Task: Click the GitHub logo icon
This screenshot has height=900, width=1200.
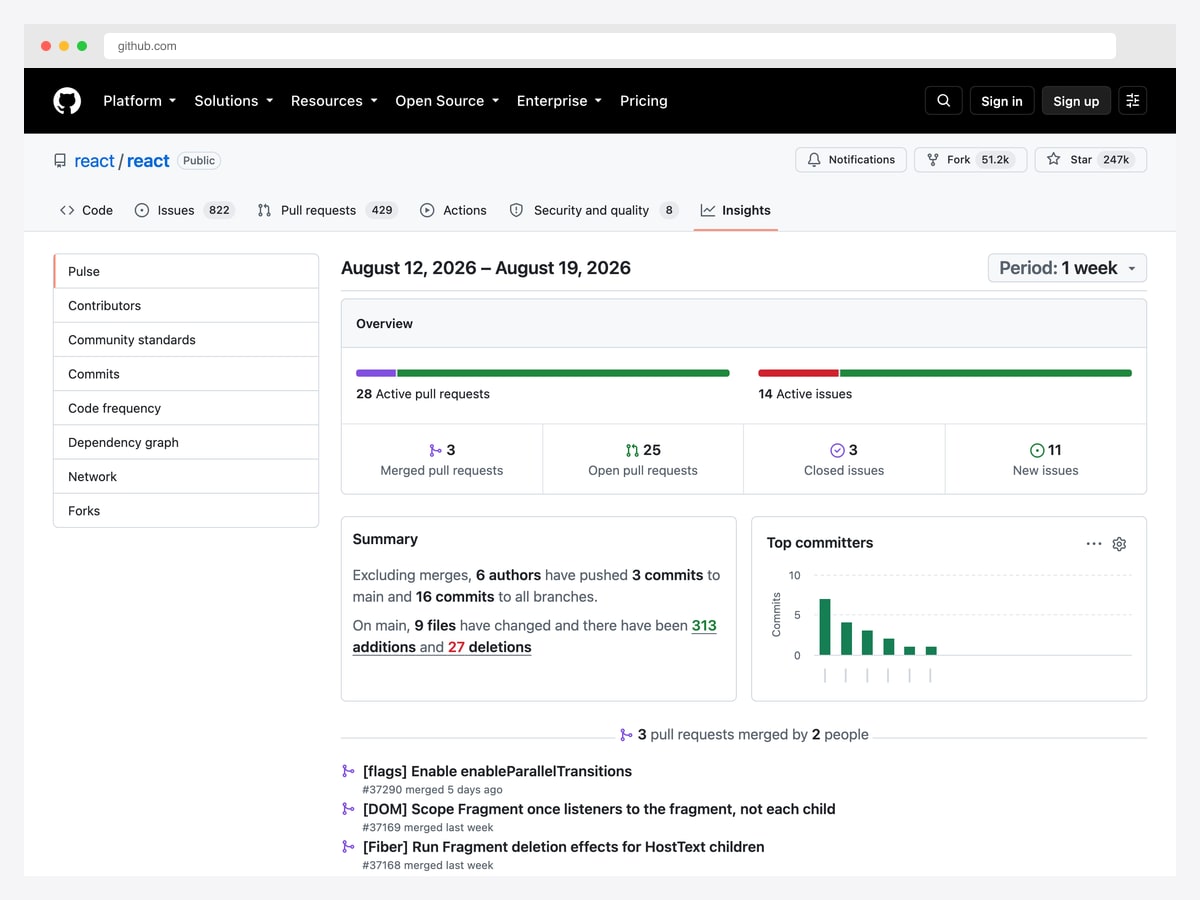Action: (67, 101)
